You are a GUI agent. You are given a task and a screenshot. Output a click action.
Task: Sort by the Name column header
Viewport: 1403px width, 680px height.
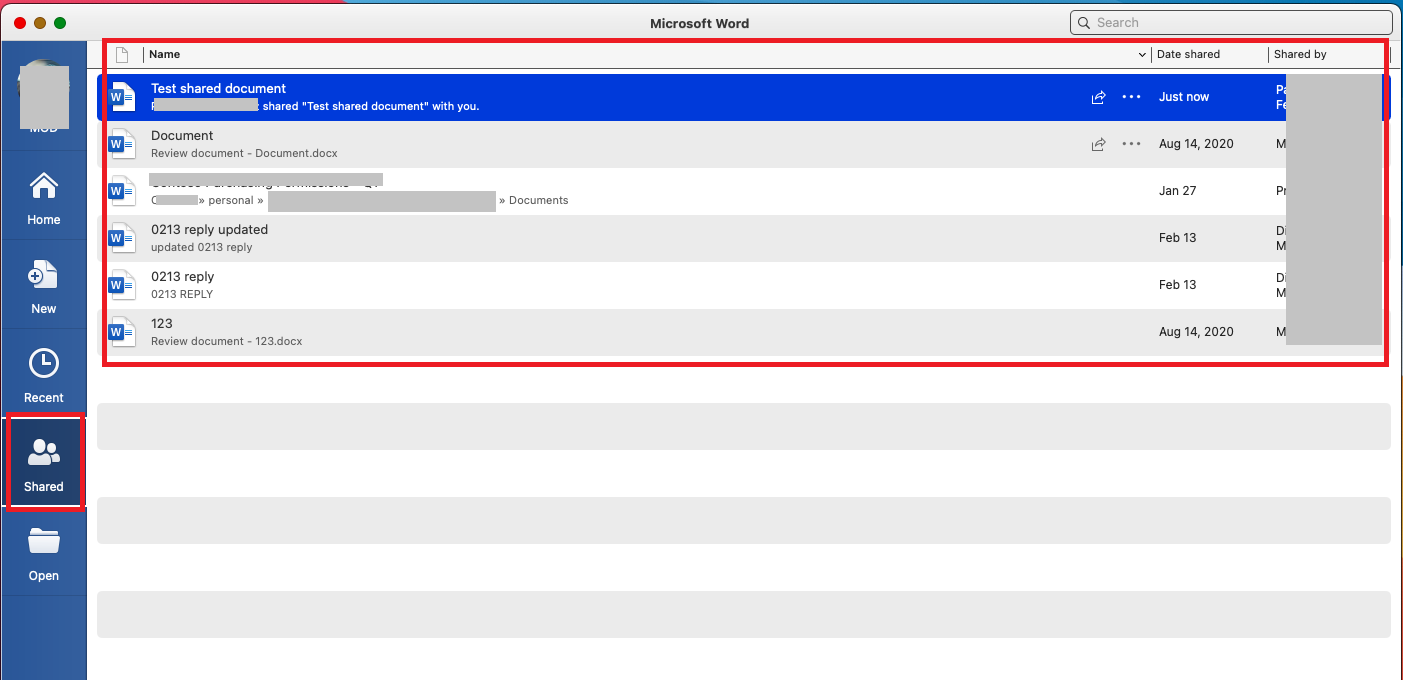click(165, 54)
